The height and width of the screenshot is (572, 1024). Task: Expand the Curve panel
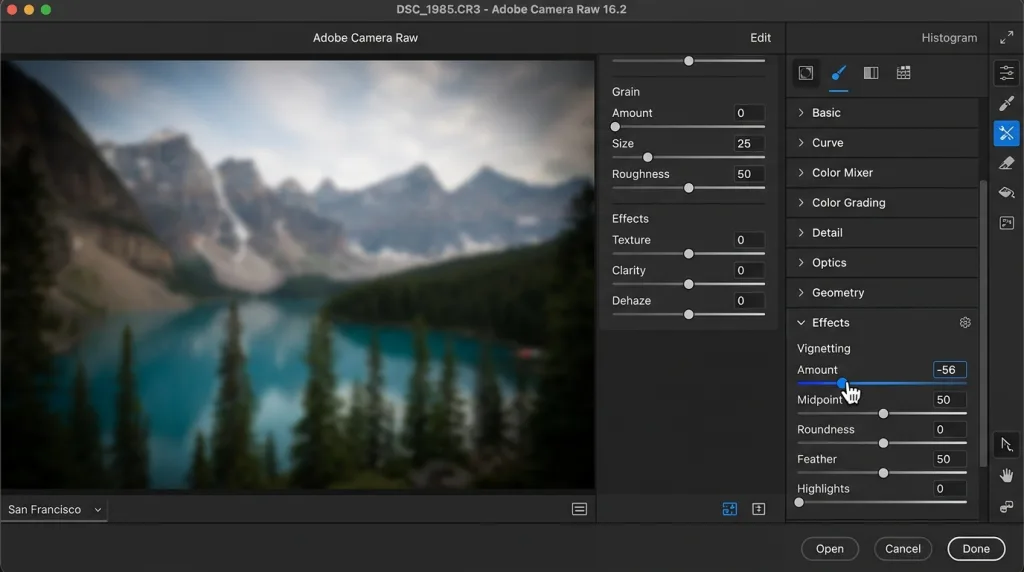pyautogui.click(x=882, y=143)
